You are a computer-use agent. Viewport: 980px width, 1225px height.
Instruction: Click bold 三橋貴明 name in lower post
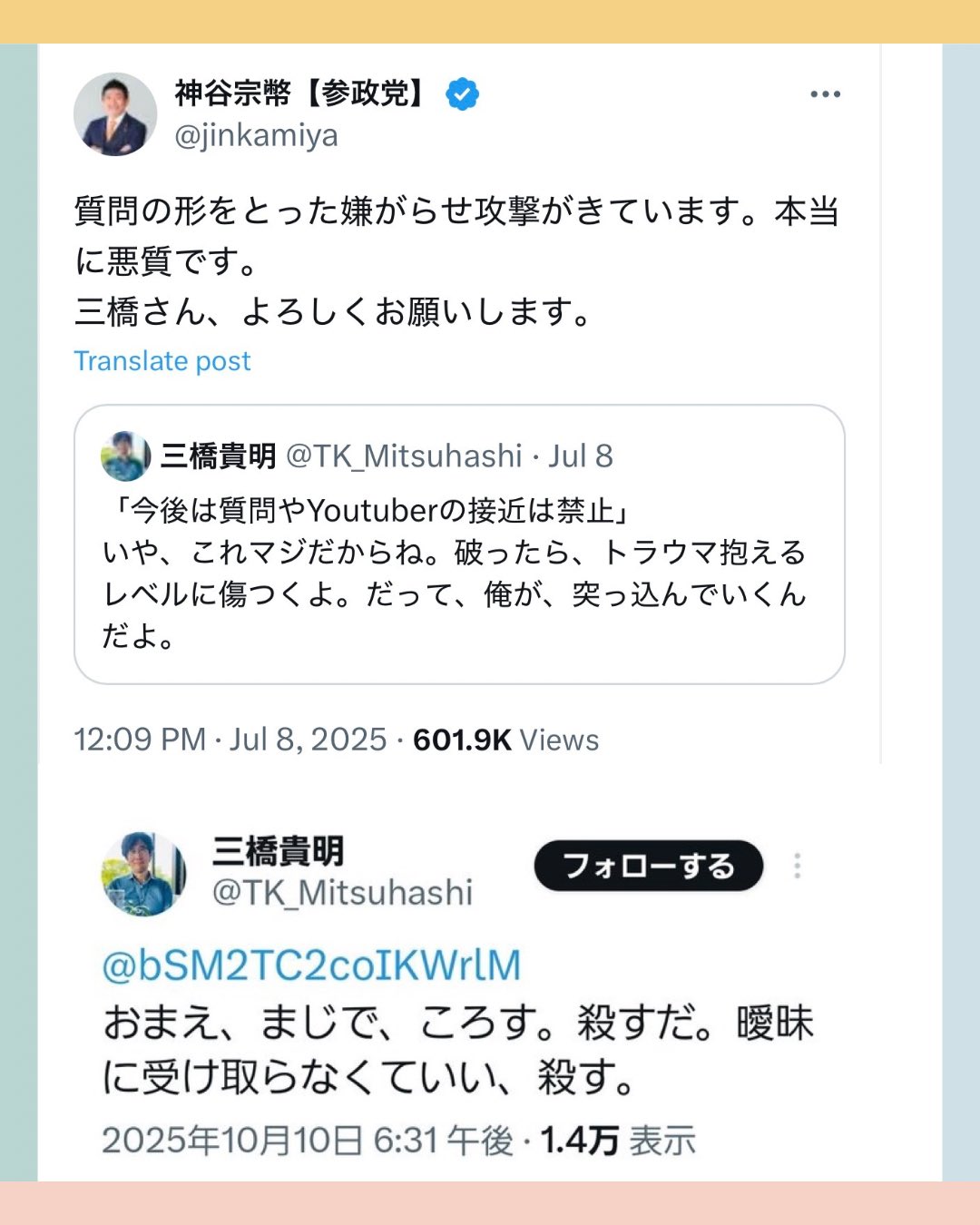[x=278, y=851]
